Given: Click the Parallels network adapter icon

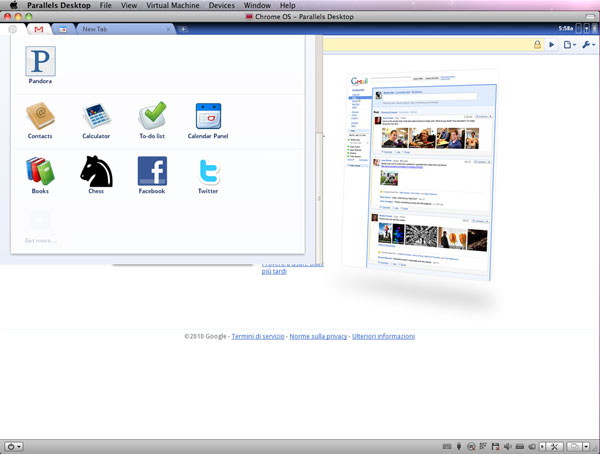Looking at the screenshot, I should [483, 446].
